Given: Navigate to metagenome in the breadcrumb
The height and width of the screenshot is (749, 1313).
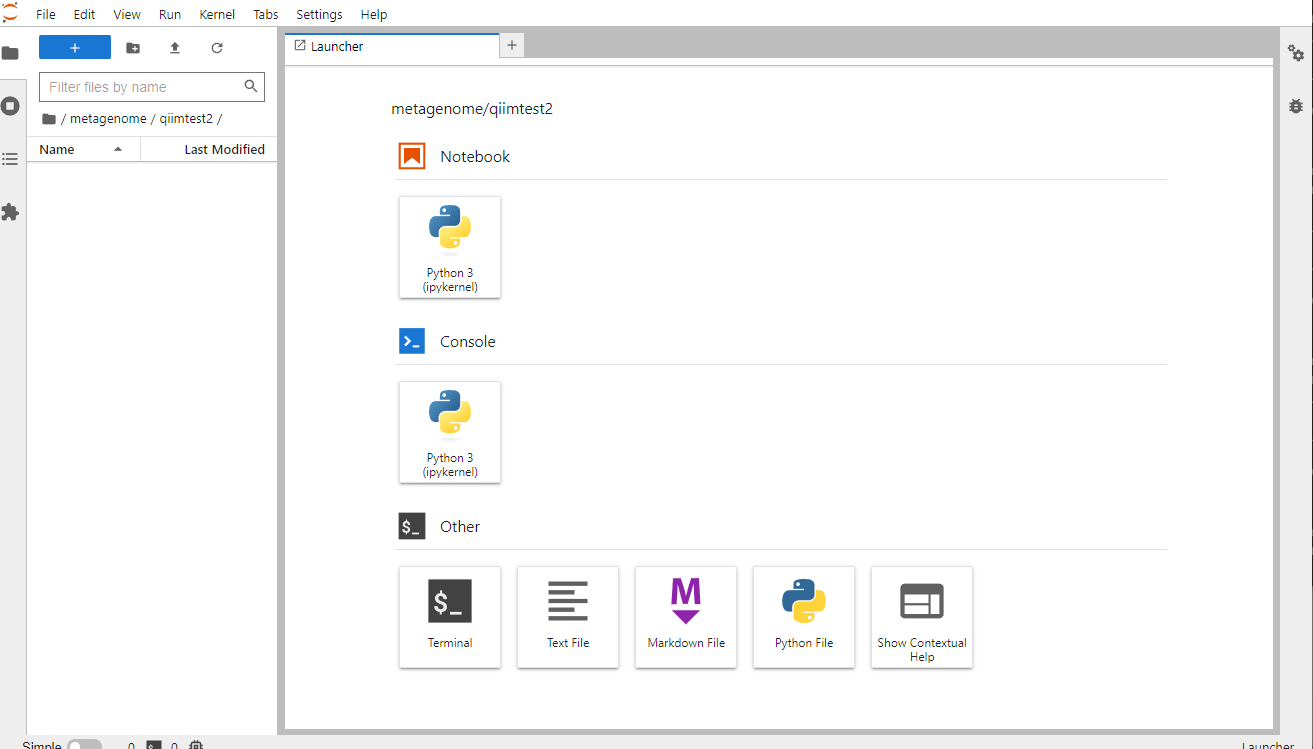Looking at the screenshot, I should coord(108,118).
